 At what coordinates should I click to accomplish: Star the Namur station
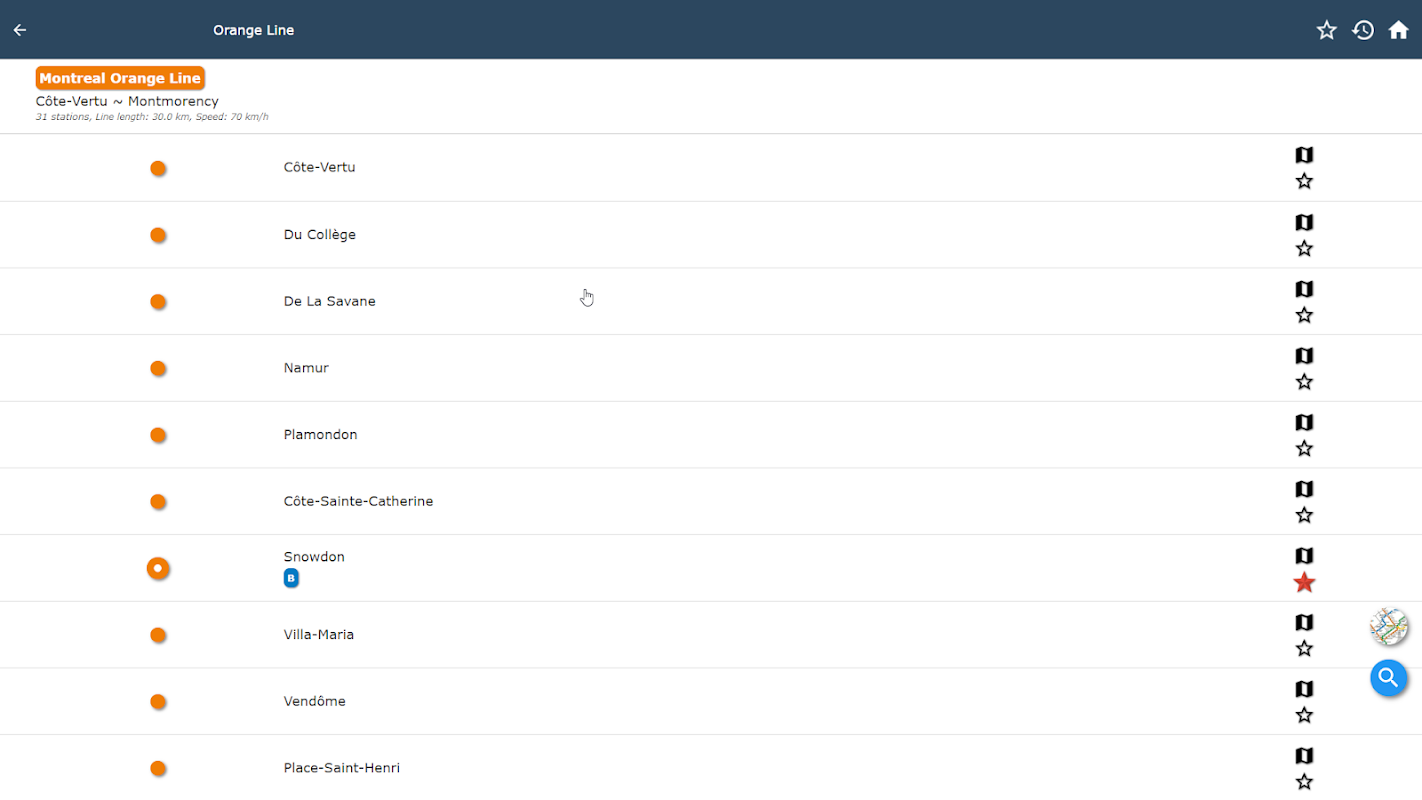click(1304, 382)
